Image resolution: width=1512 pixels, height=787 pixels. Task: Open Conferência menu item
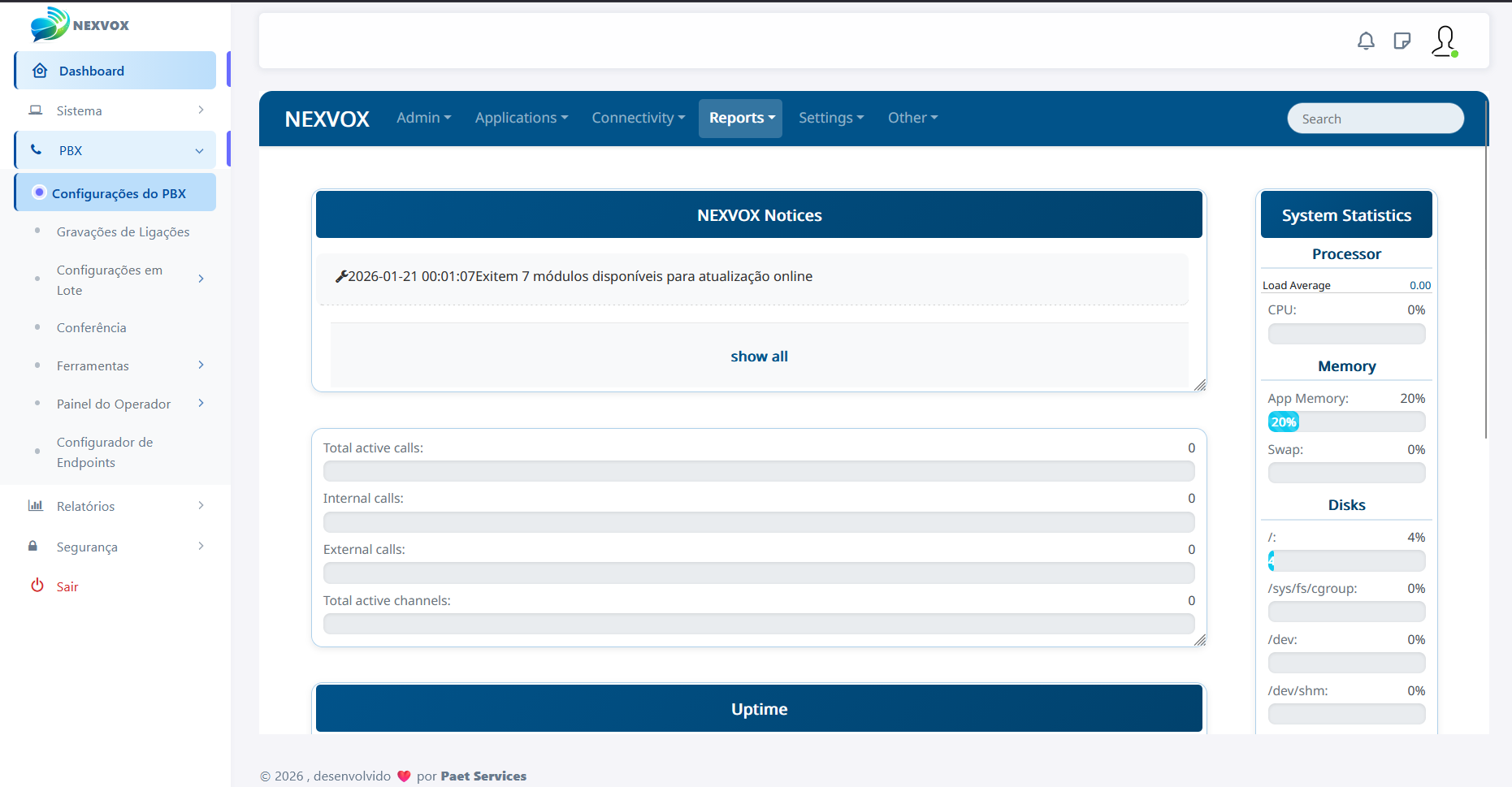[x=91, y=327]
